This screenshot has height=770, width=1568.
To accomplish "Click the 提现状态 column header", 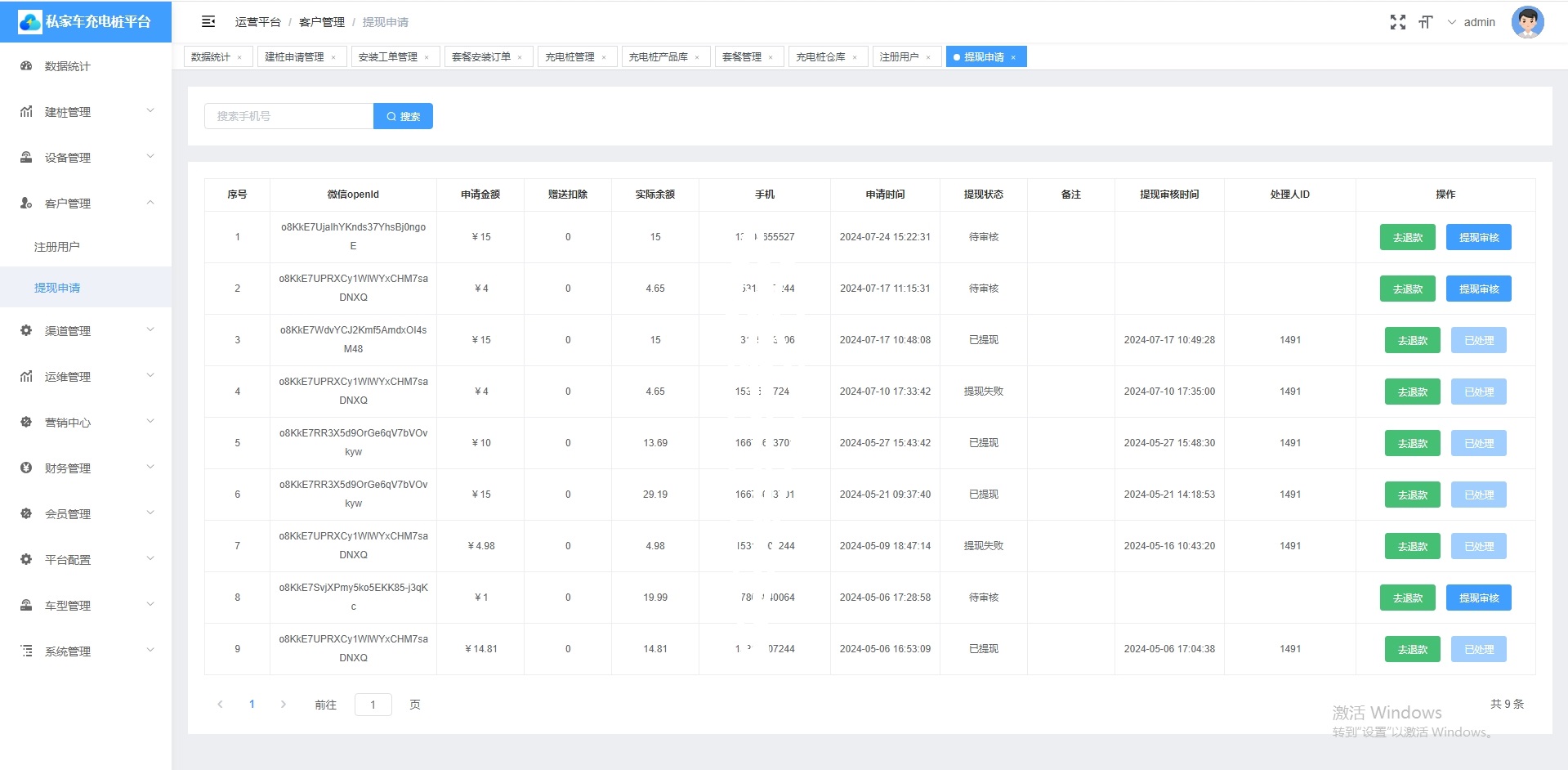I will [x=984, y=195].
